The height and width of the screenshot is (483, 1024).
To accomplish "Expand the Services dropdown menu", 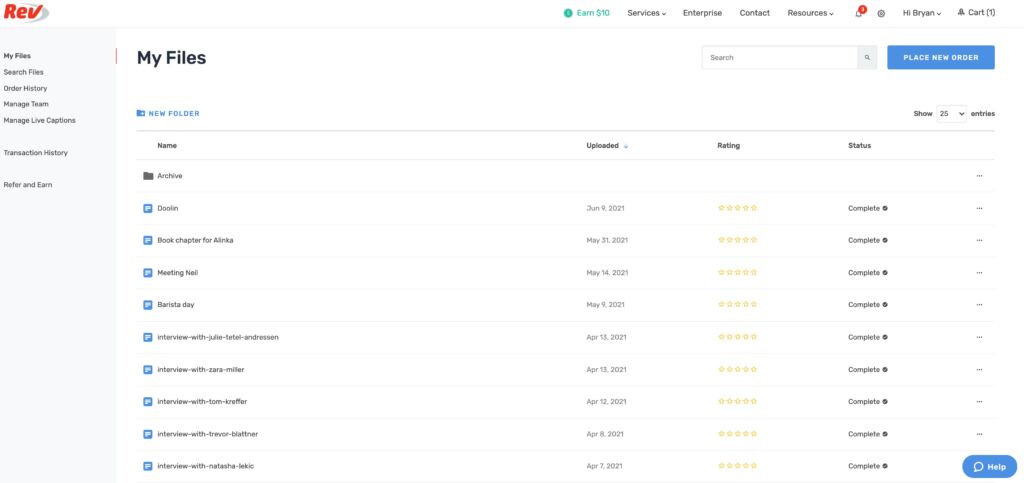I will point(646,13).
